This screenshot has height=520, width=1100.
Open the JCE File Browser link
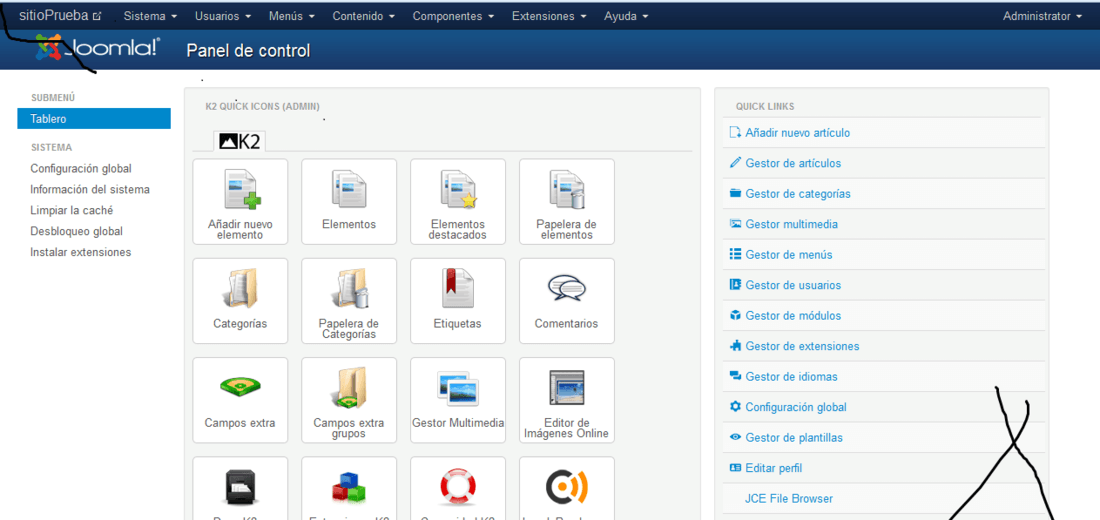click(x=789, y=499)
